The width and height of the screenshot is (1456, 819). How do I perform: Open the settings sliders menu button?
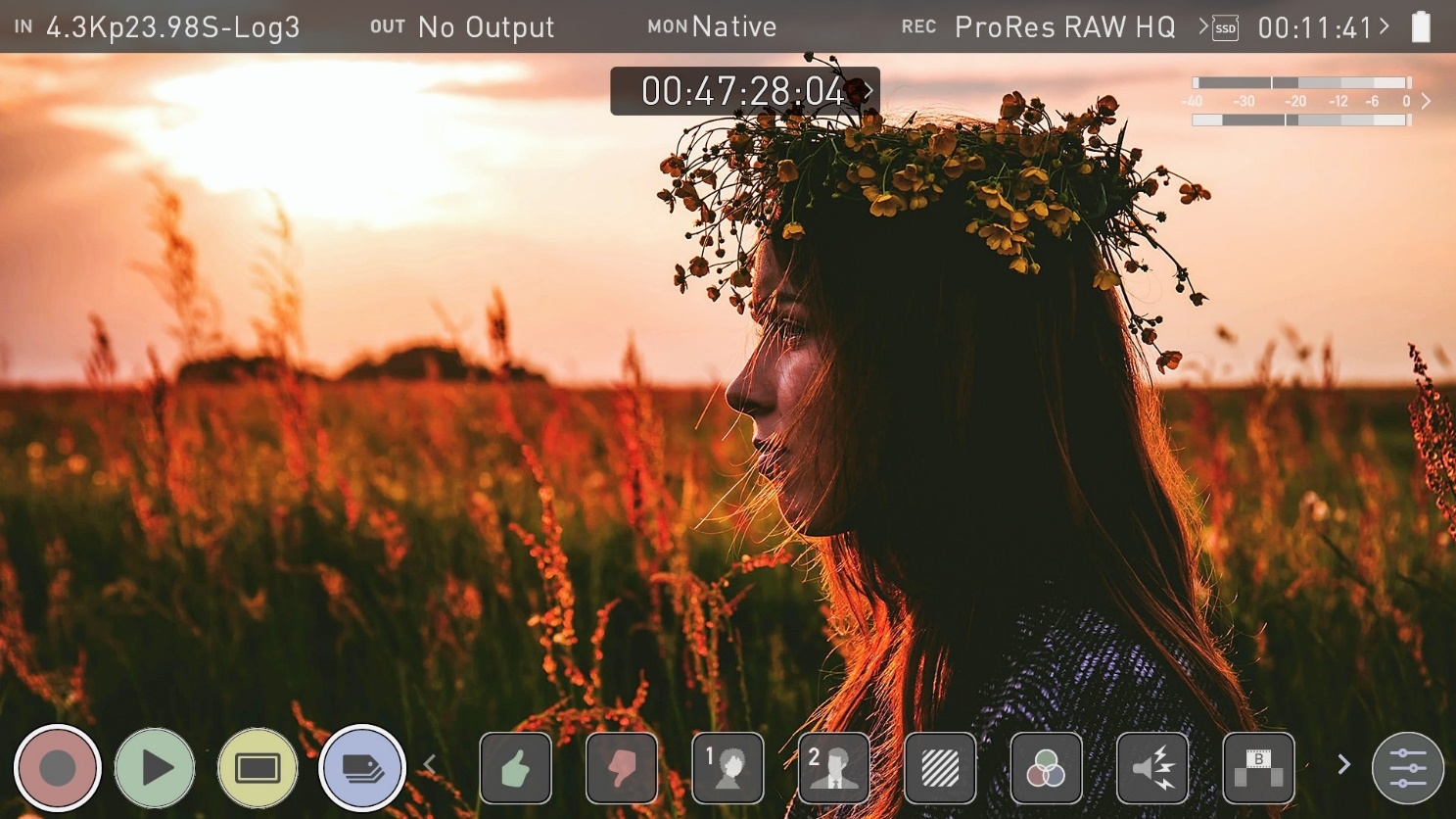tap(1407, 768)
